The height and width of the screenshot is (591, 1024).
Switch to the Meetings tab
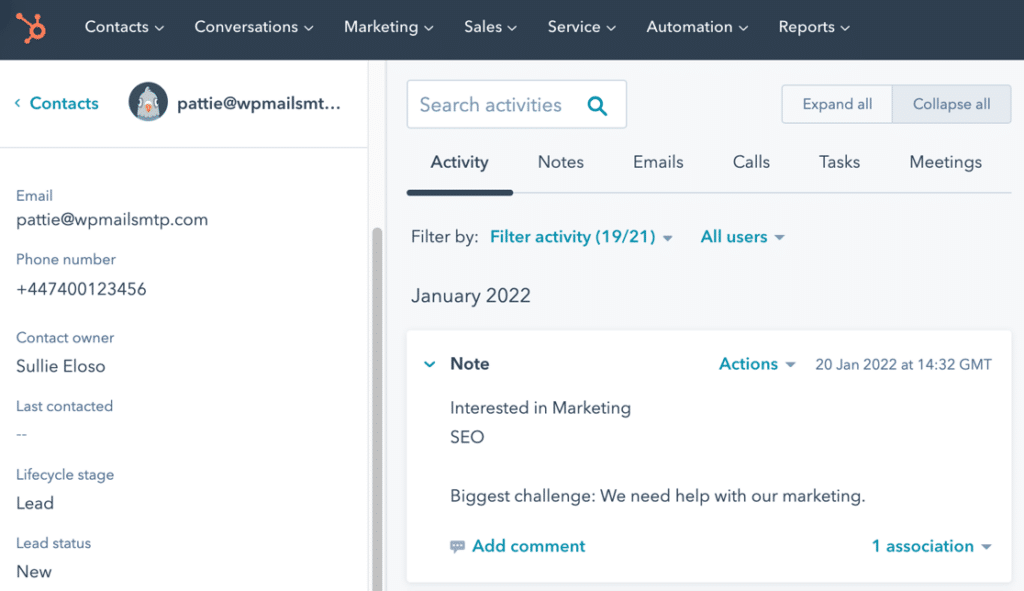click(x=944, y=162)
